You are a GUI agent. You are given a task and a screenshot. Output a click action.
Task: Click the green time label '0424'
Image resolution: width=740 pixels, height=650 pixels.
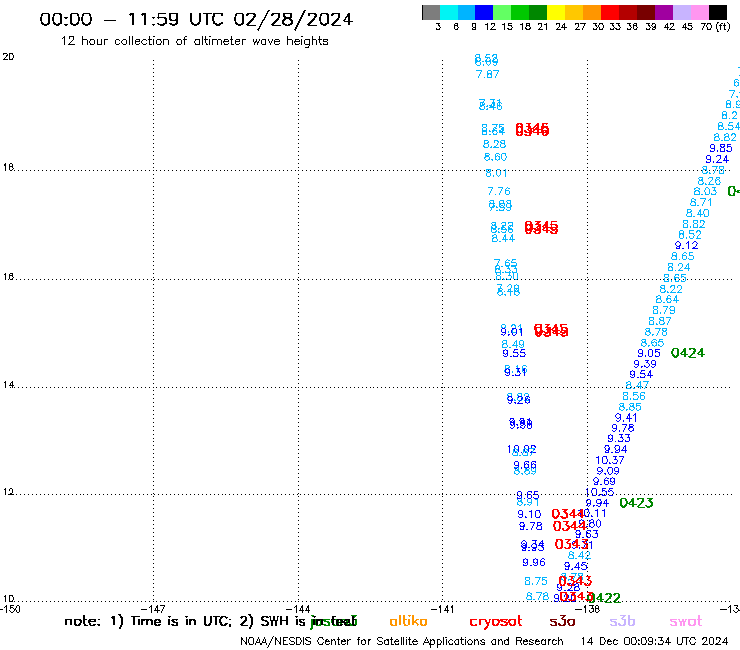coord(688,353)
